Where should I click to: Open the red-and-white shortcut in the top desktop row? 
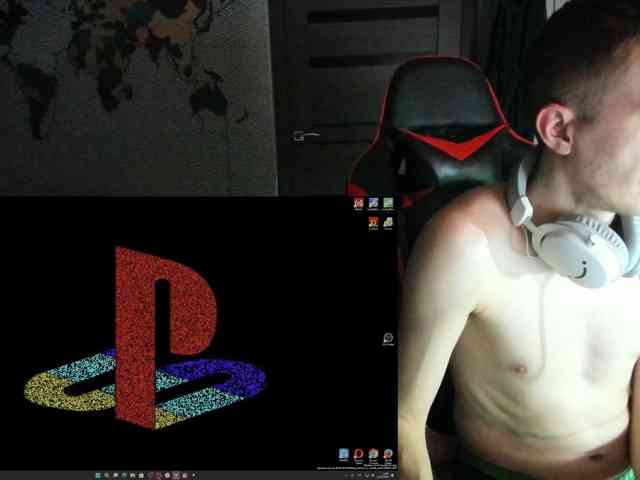coord(358,203)
